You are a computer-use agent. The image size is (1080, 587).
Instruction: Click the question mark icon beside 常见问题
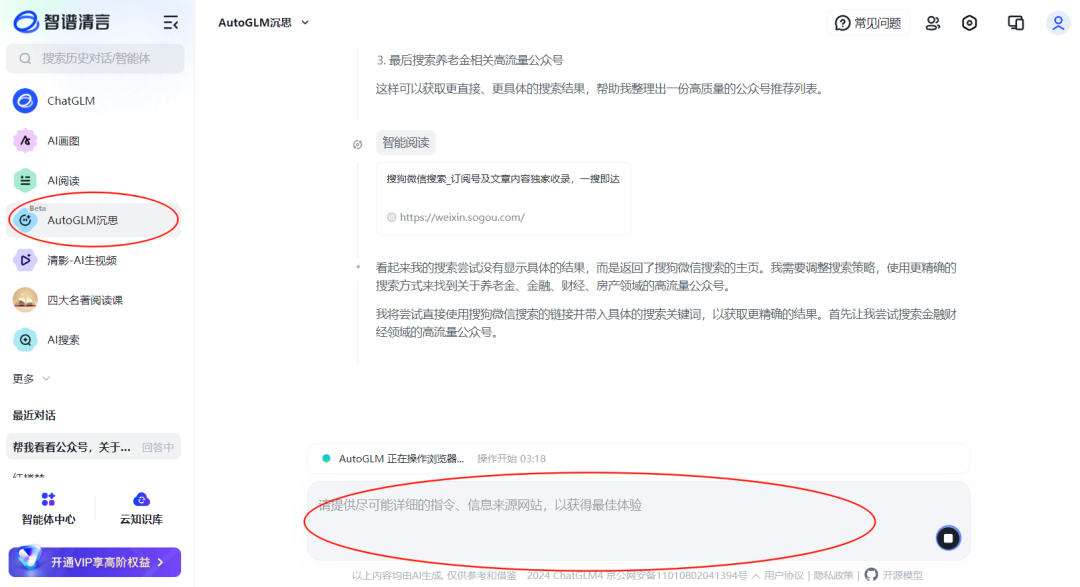point(842,23)
